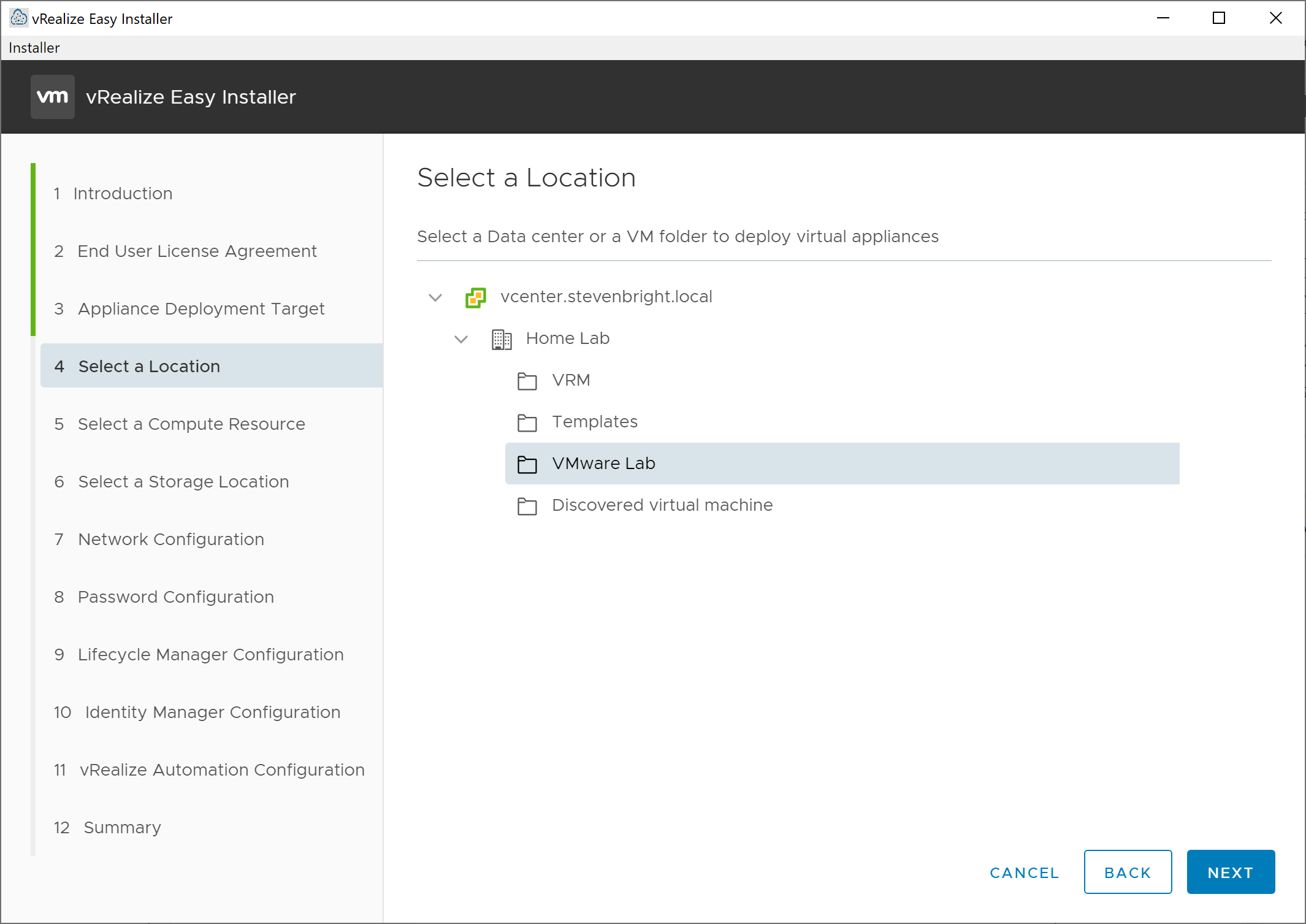
Task: Click the Home Lab datacenter icon
Action: (502, 339)
